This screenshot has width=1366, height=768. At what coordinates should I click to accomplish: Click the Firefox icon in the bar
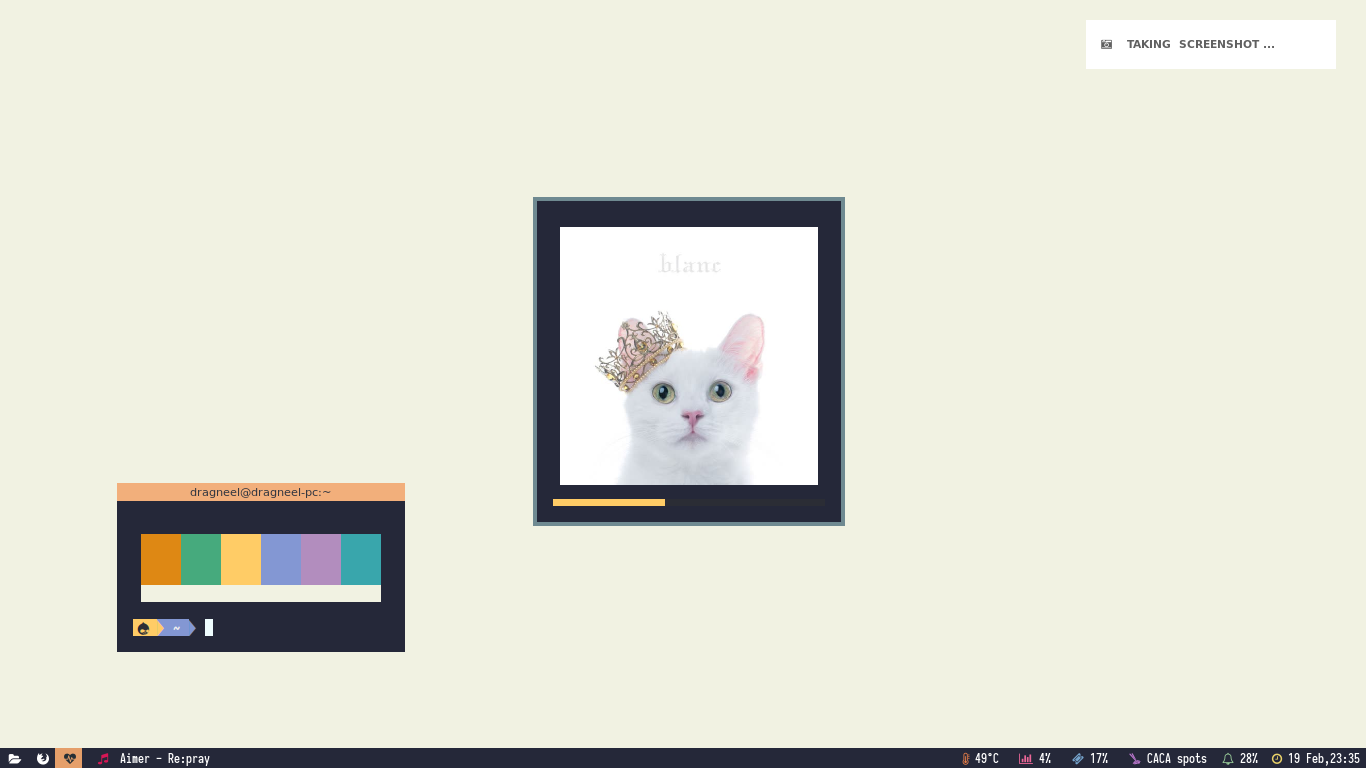(43, 759)
